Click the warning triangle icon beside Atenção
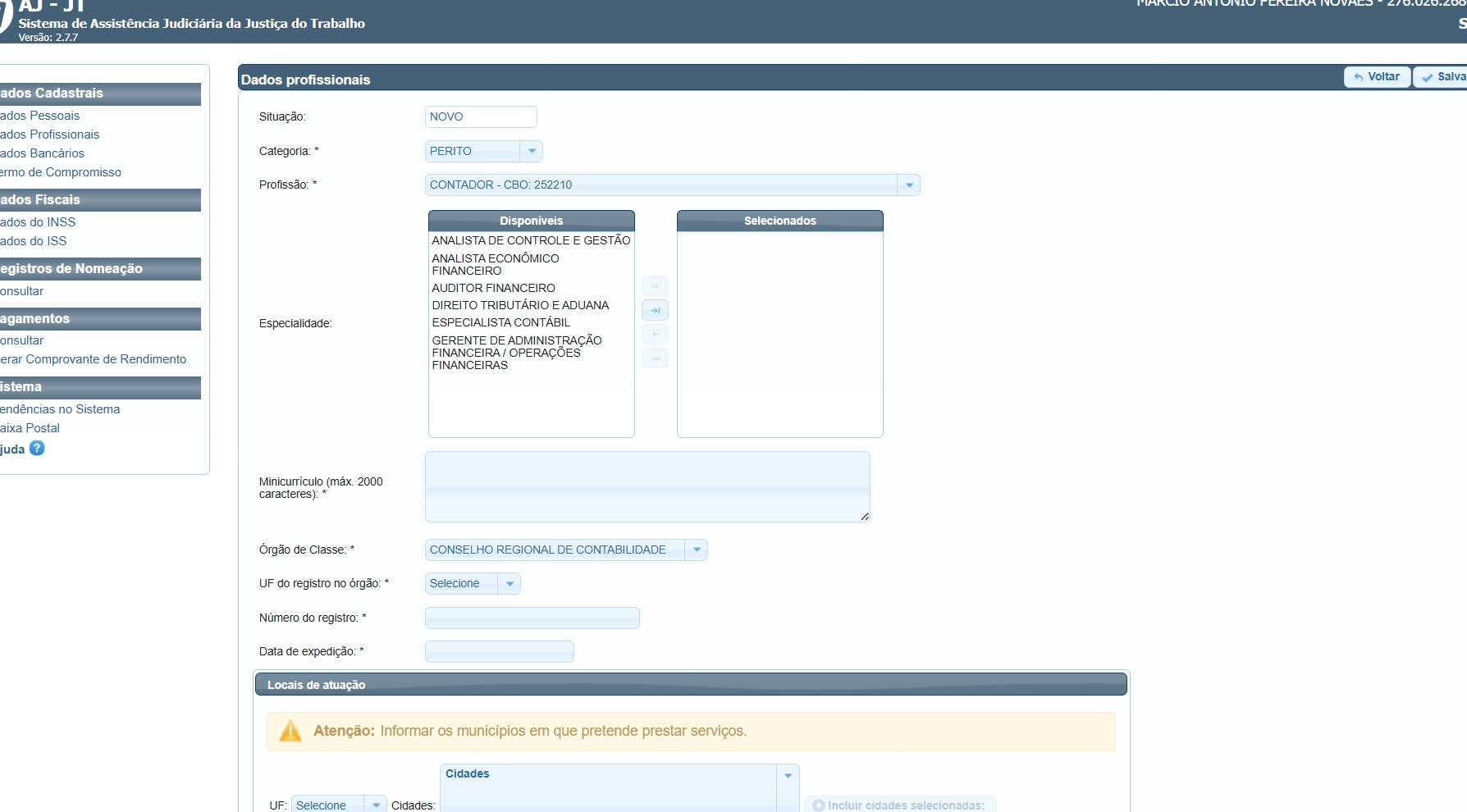Viewport: 1467px width, 812px height. (x=290, y=731)
